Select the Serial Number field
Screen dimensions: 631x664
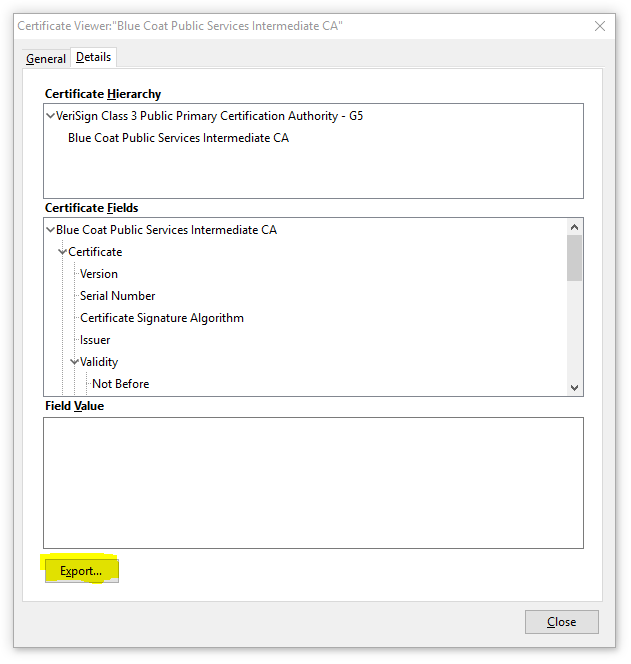point(118,296)
